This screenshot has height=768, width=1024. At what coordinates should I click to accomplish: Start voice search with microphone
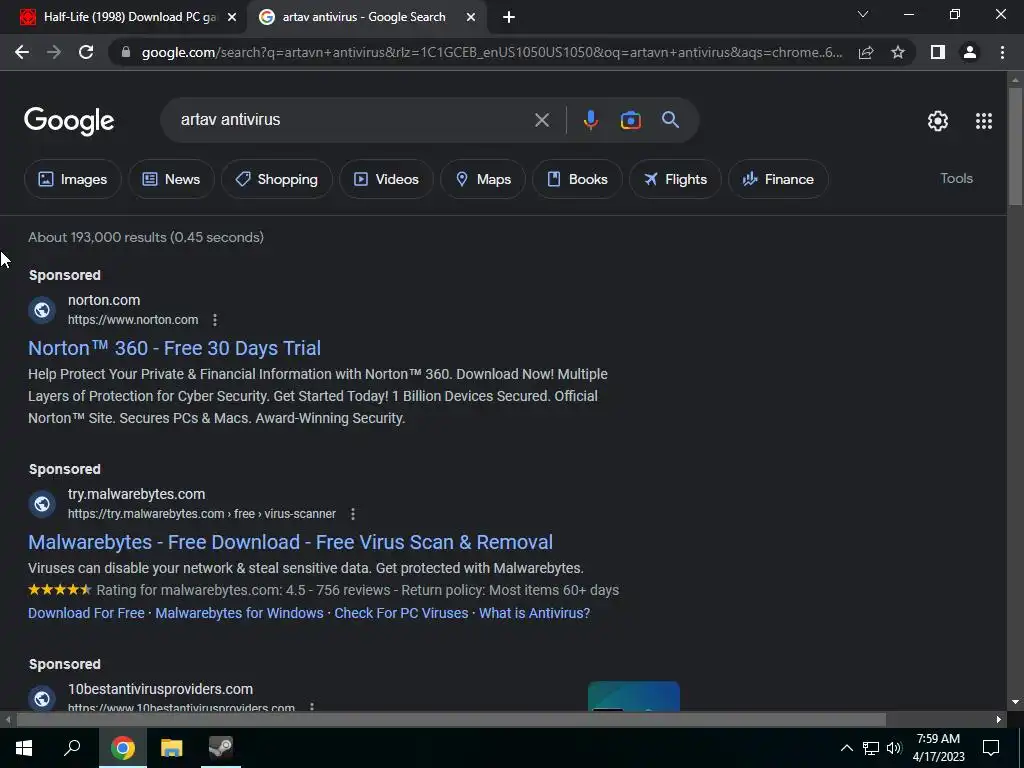590,120
